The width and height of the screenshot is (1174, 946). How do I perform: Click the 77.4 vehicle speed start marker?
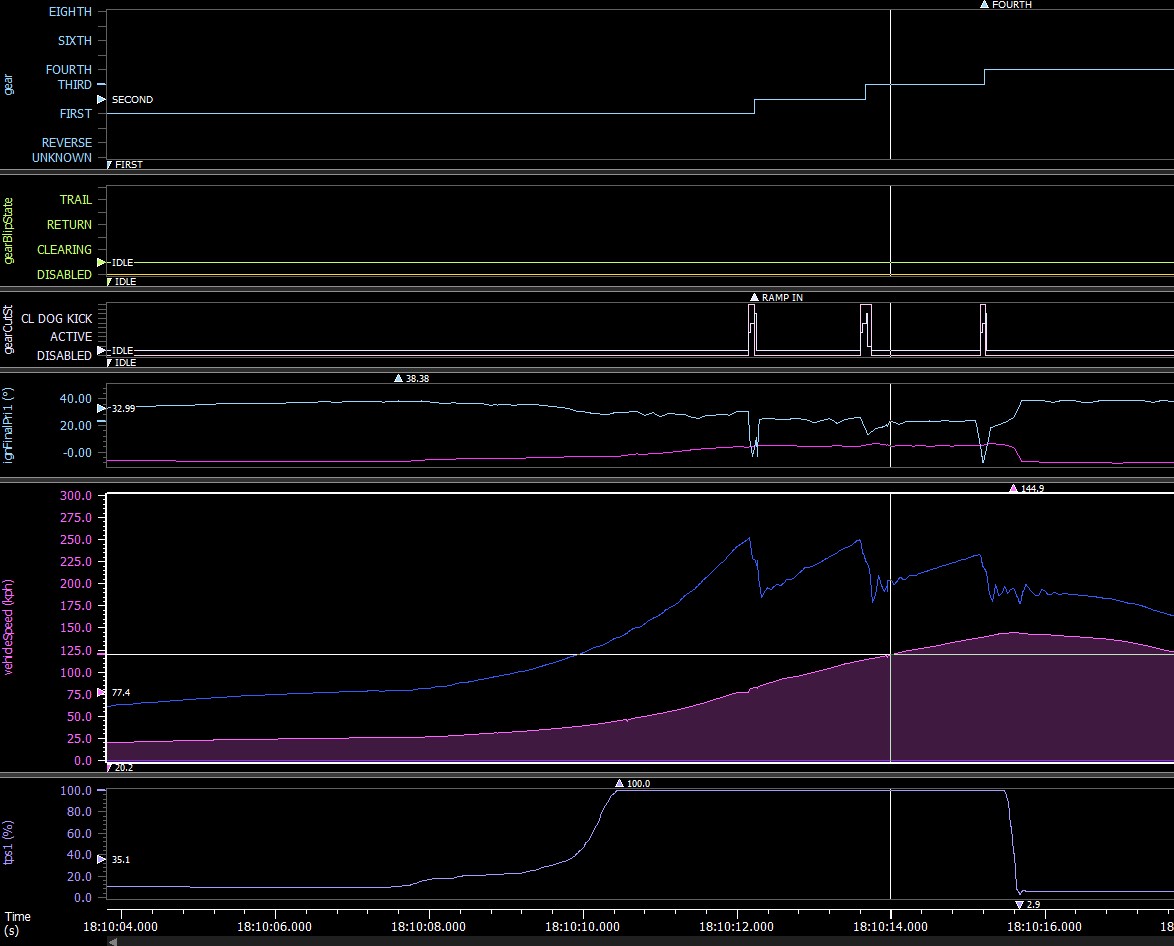[x=101, y=693]
